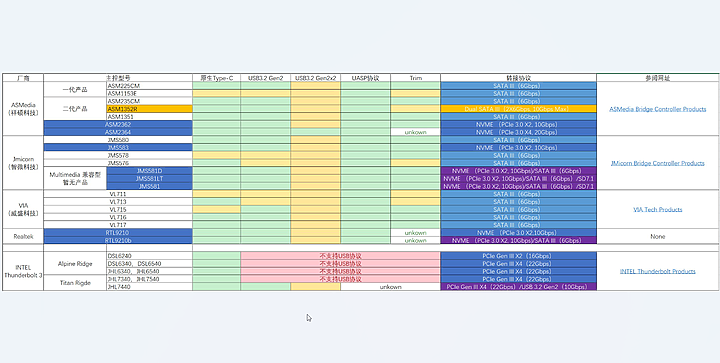Image resolution: width=720 pixels, height=363 pixels.
Task: Click the USB3.2 Gen2 column header
Action: (265, 78)
